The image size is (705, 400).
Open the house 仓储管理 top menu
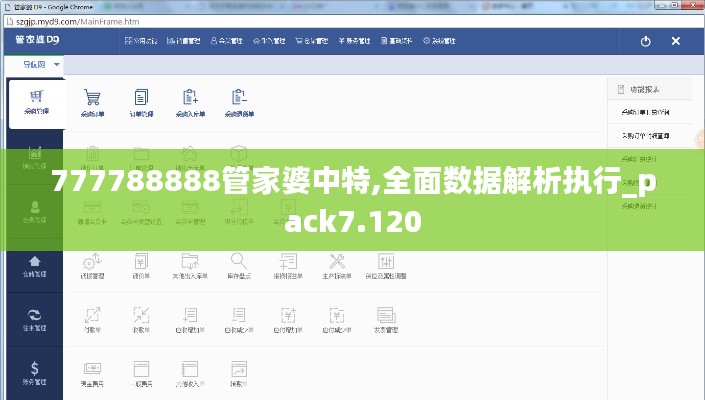269,41
